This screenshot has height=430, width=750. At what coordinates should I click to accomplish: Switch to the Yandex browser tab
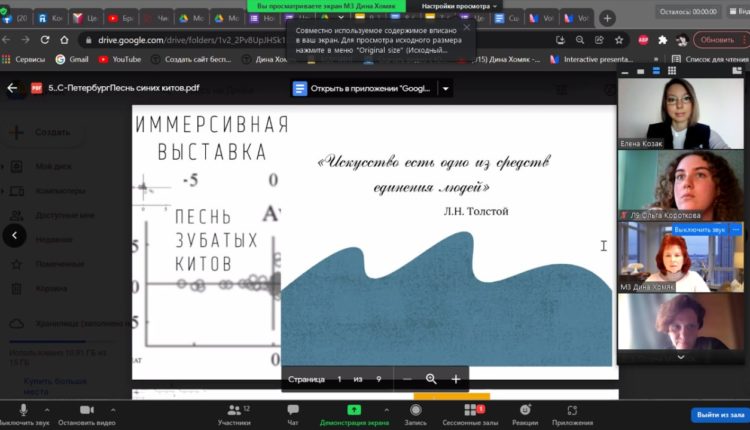tap(85, 19)
